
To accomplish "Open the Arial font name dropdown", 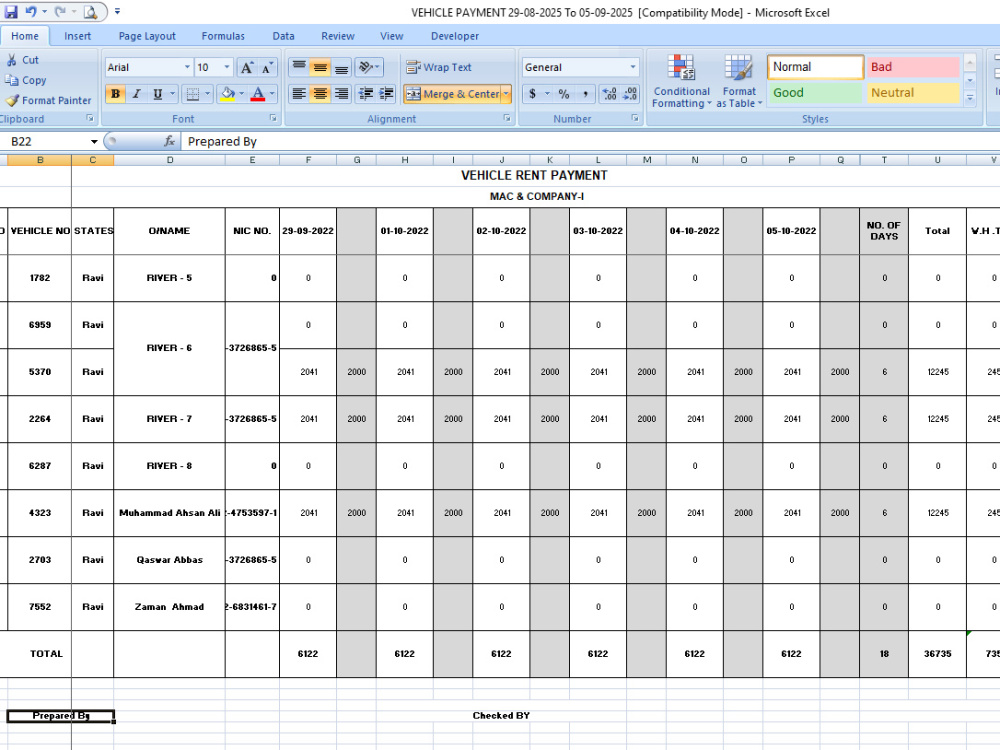I will tap(187, 67).
